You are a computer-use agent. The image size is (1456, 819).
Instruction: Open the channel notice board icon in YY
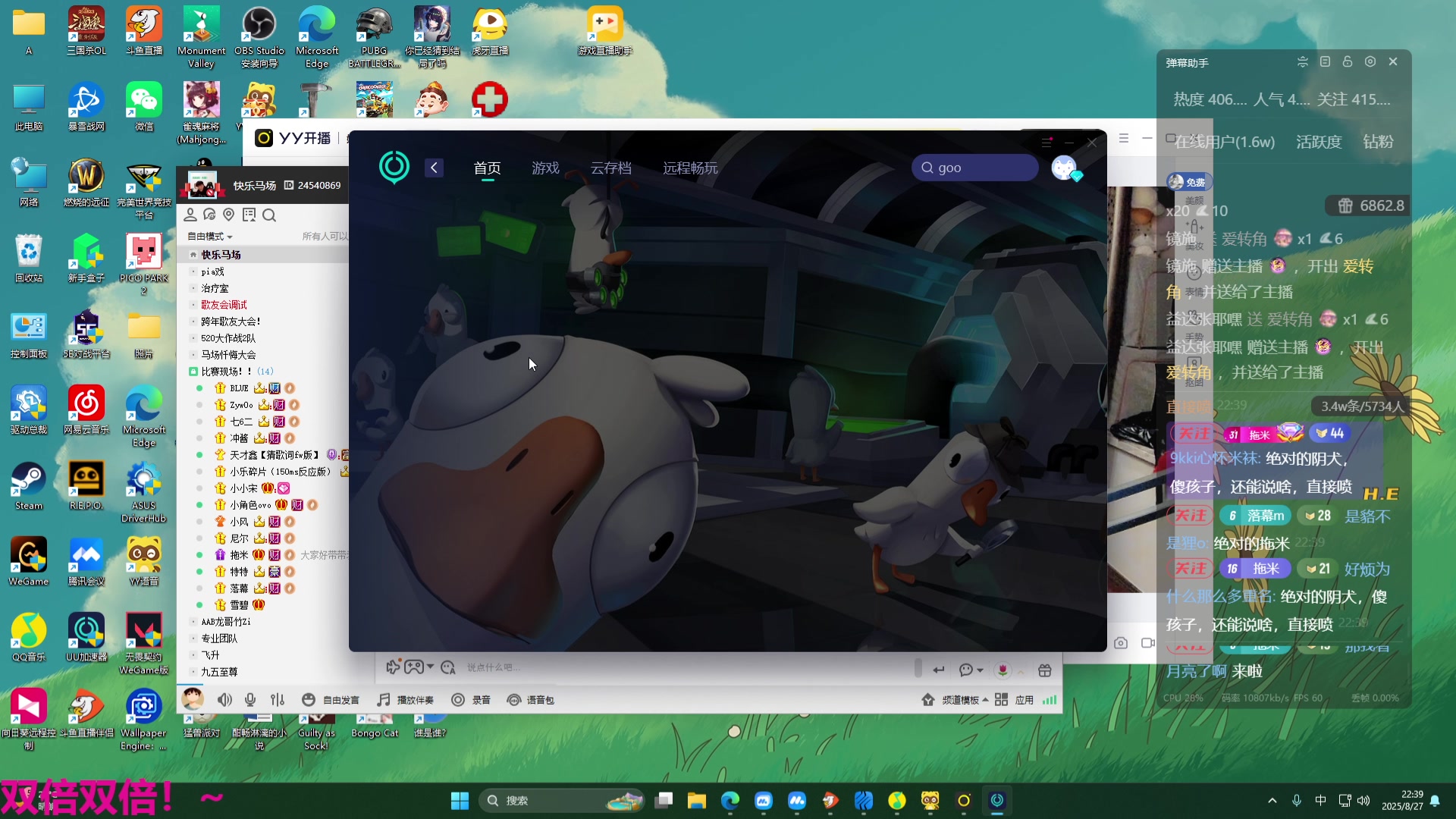click(x=249, y=215)
